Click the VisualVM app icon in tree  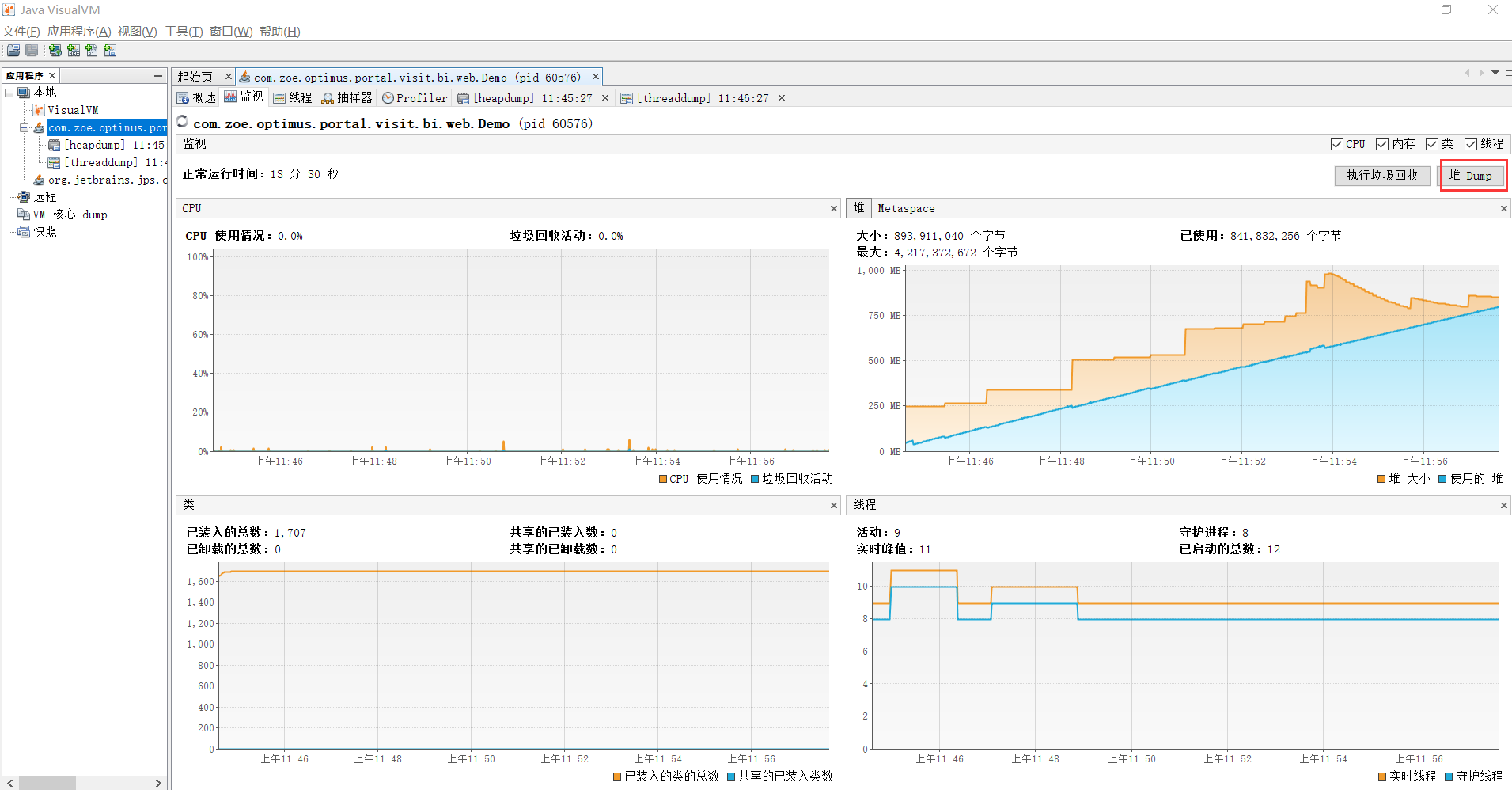(39, 110)
